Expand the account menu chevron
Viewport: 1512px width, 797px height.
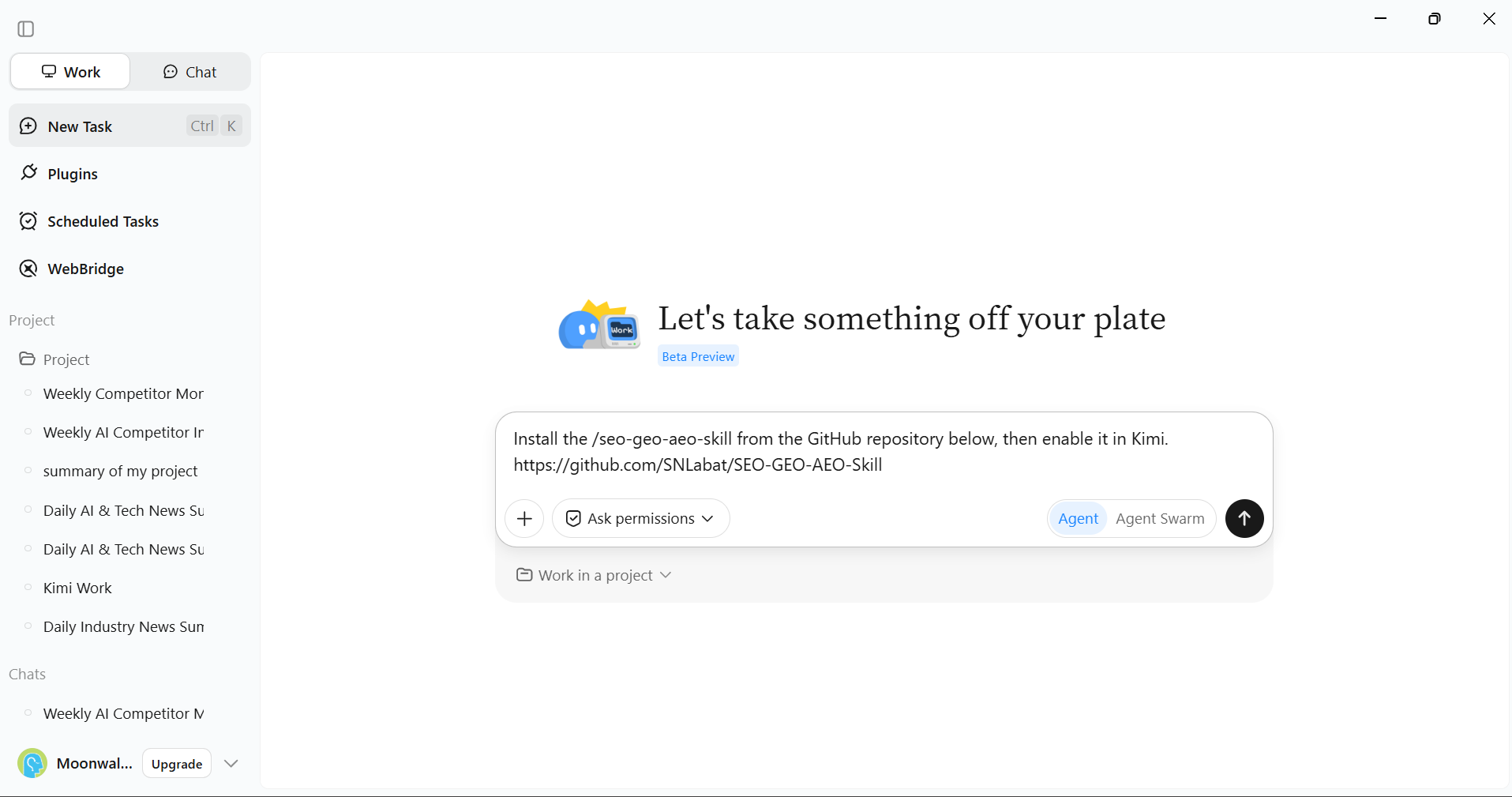click(231, 763)
